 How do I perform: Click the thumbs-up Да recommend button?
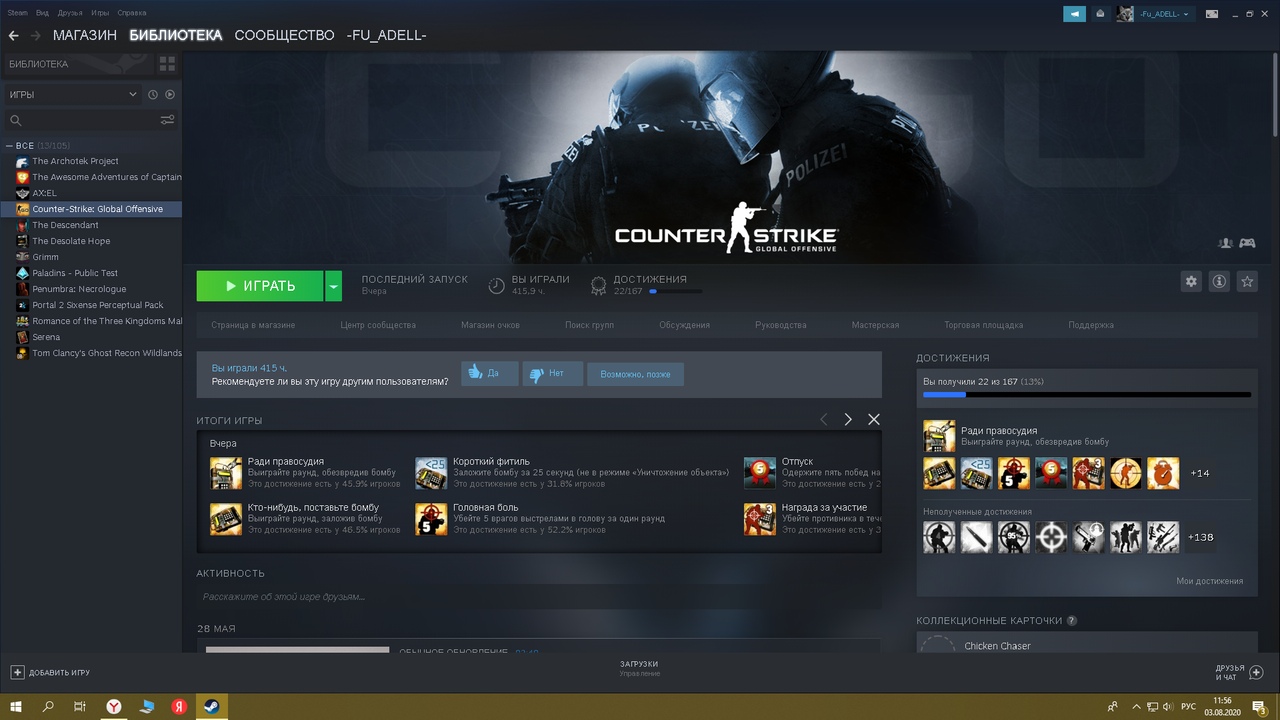pos(490,374)
